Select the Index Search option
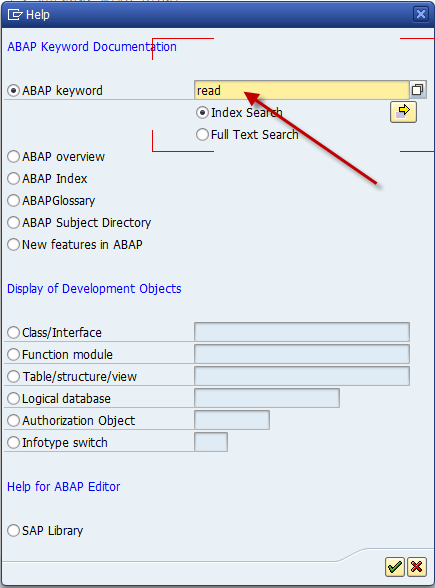The height and width of the screenshot is (588, 435). (202, 112)
